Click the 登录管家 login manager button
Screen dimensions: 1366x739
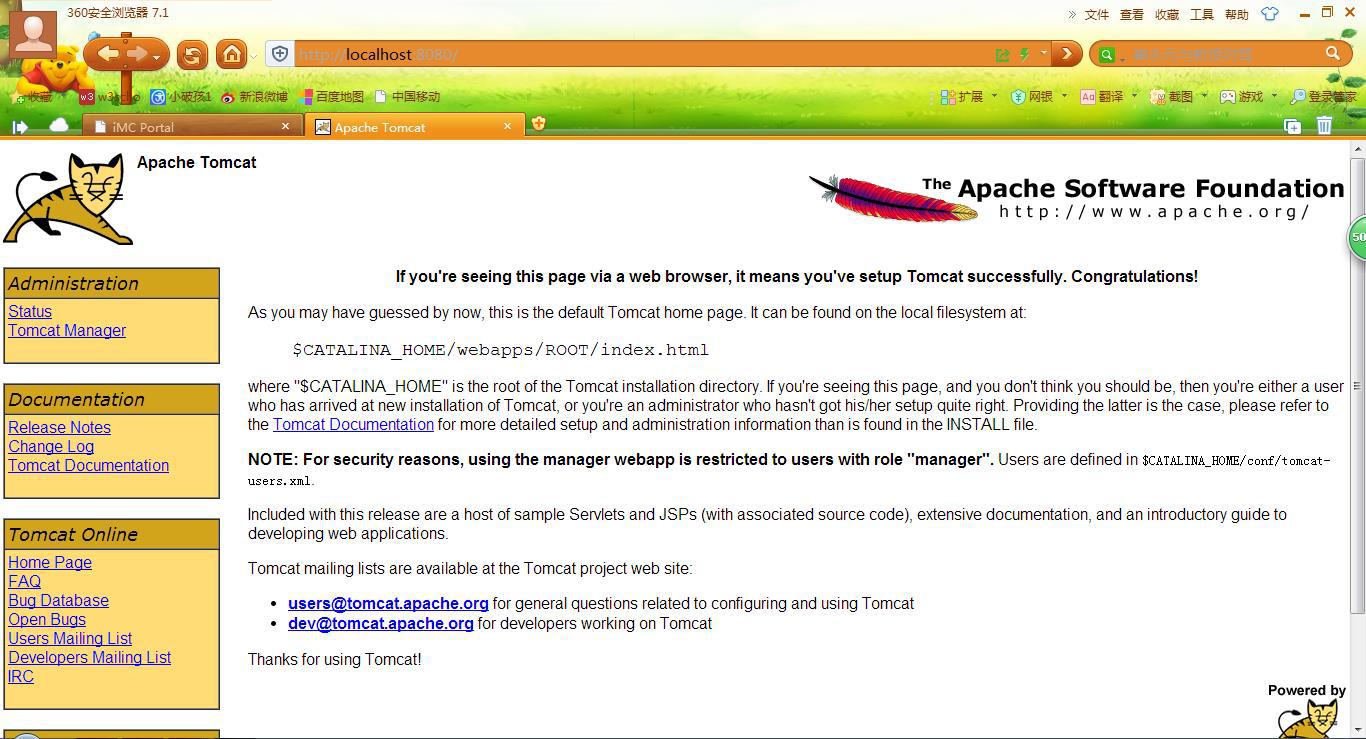pyautogui.click(x=1324, y=97)
